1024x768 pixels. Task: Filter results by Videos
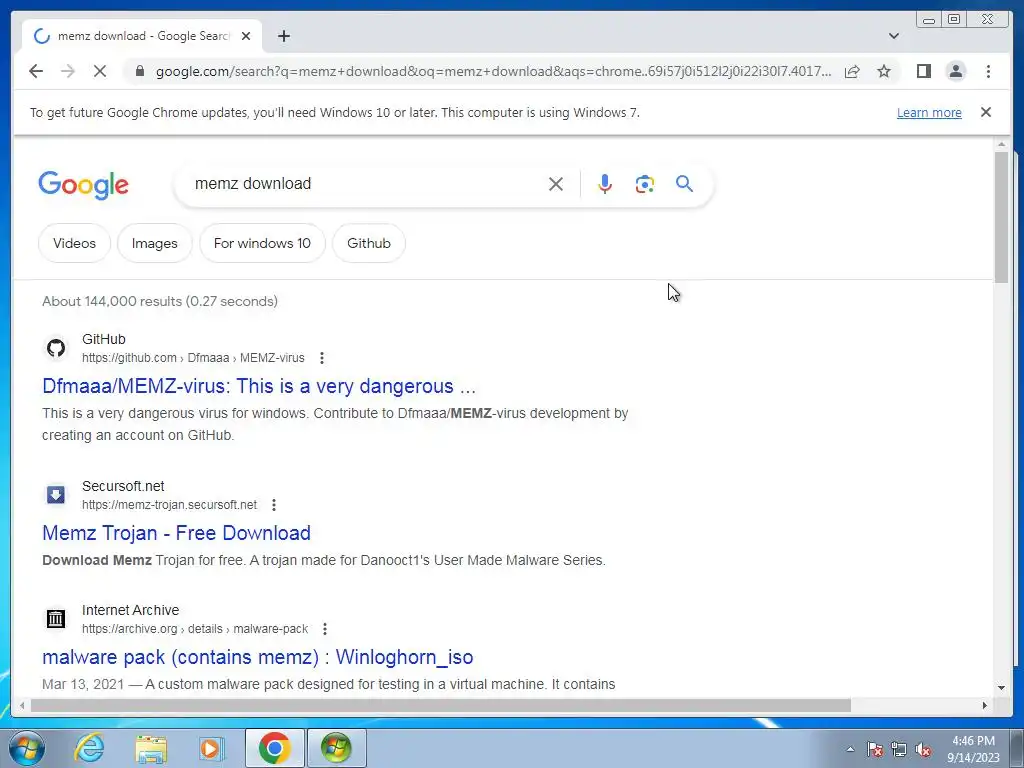(74, 243)
